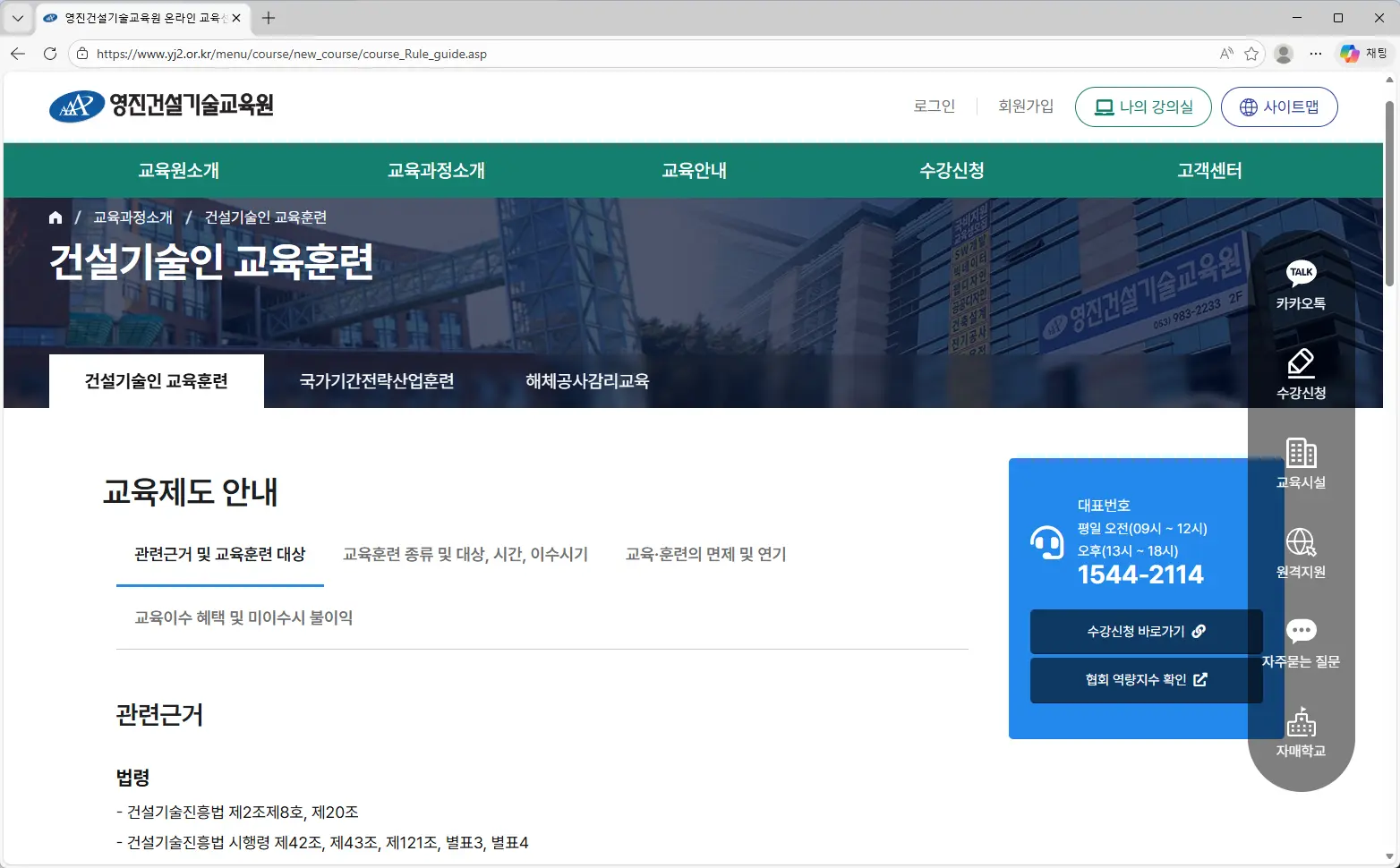Open the 해체공사감리교육 tab

click(x=586, y=380)
